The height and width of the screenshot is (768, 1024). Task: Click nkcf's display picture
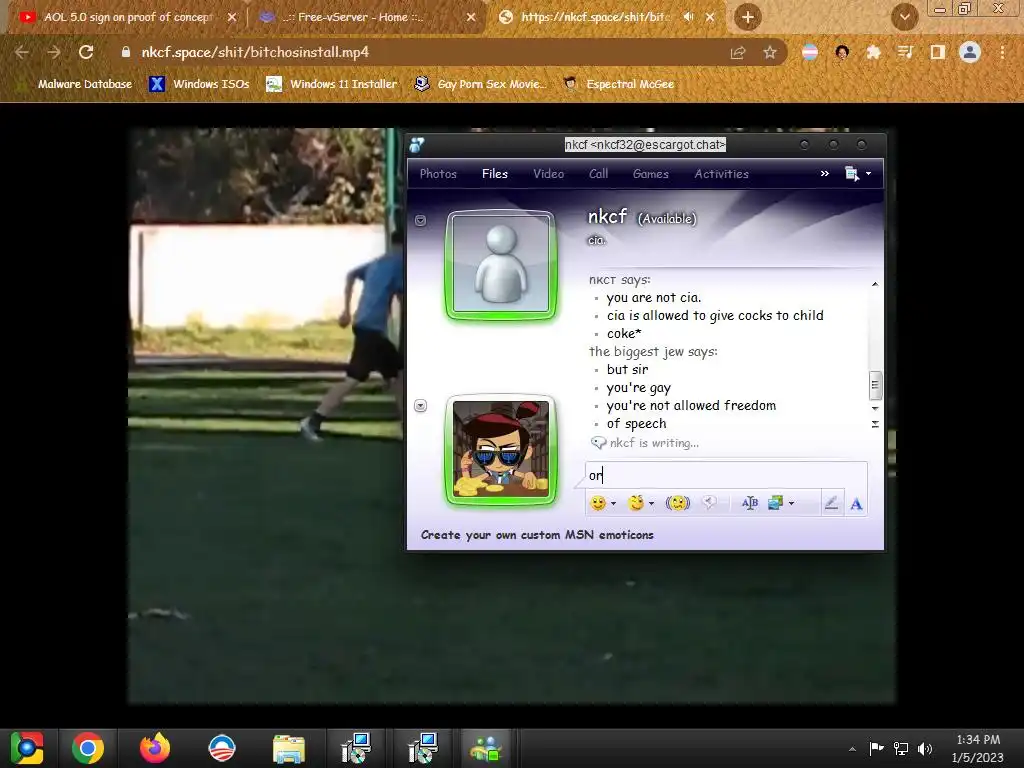click(x=501, y=264)
